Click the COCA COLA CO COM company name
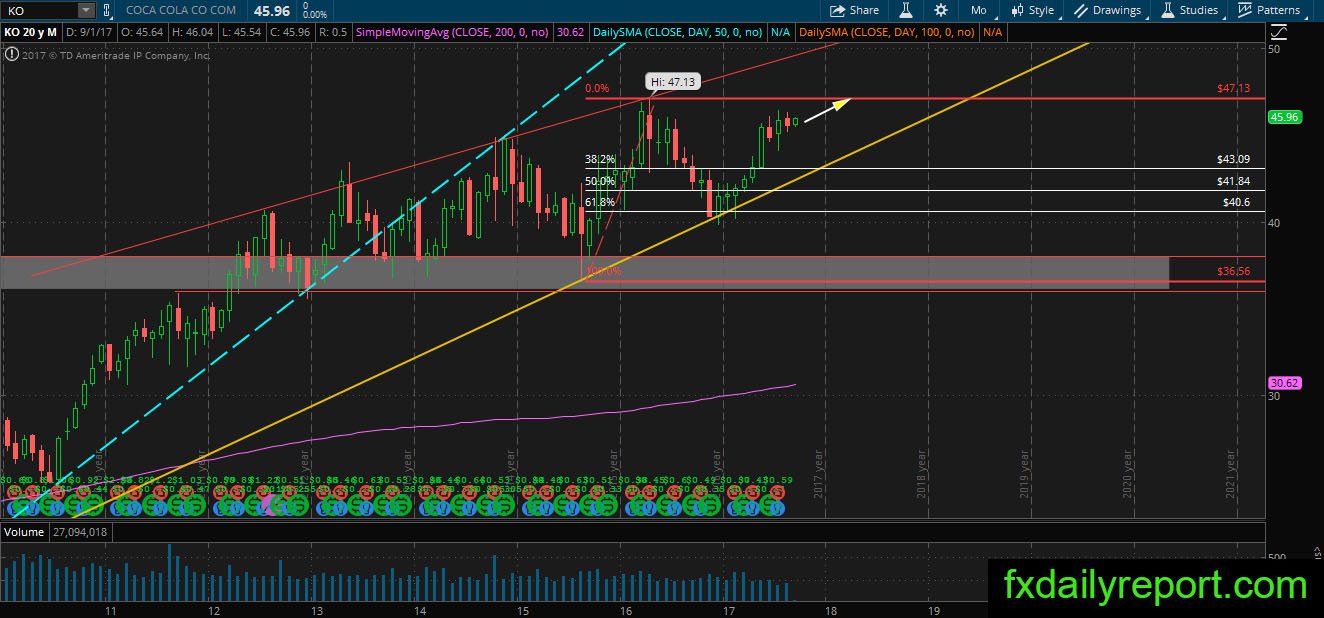1324x618 pixels. pyautogui.click(x=181, y=10)
